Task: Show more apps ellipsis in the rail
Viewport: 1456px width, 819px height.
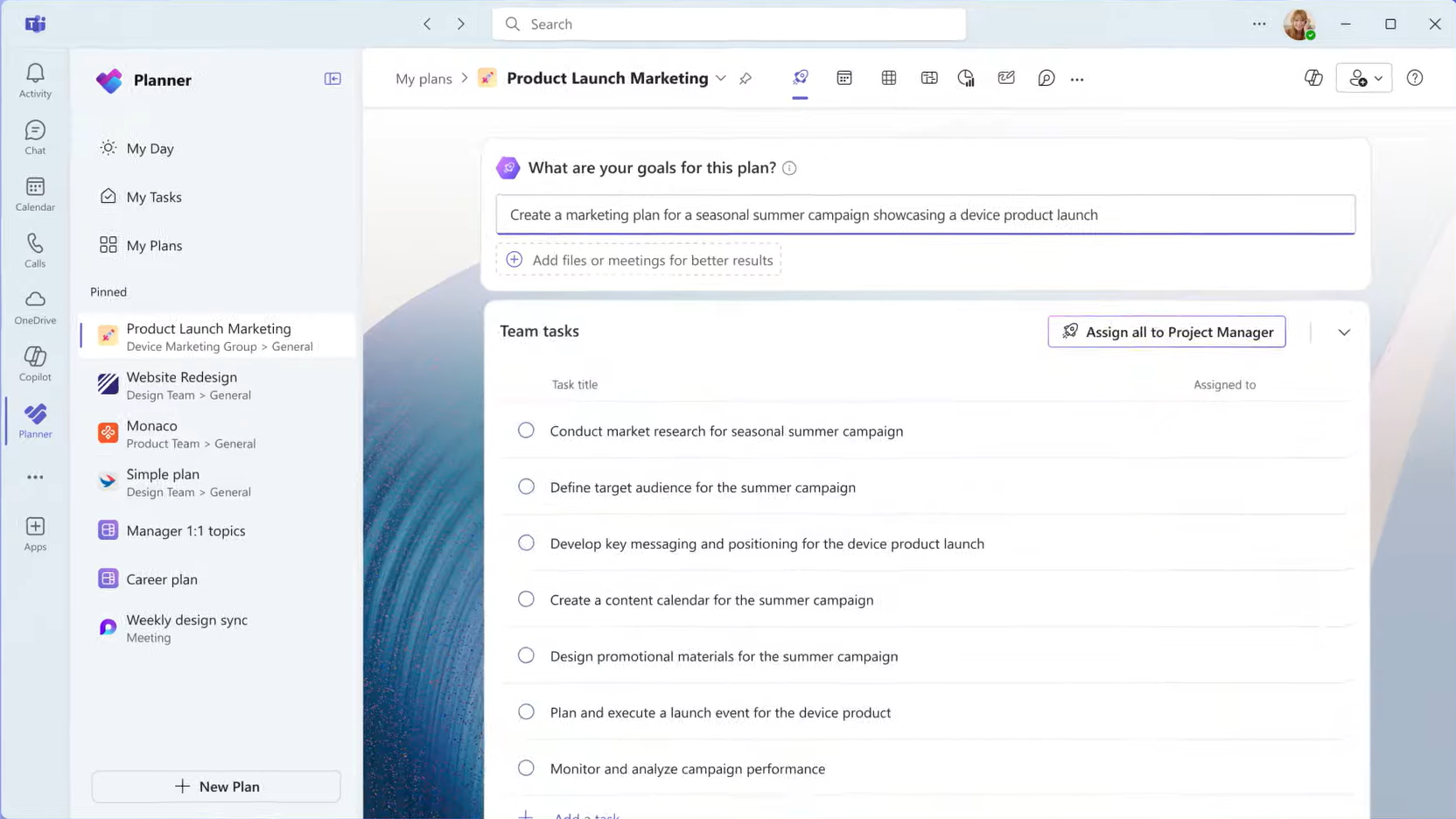Action: tap(35, 477)
